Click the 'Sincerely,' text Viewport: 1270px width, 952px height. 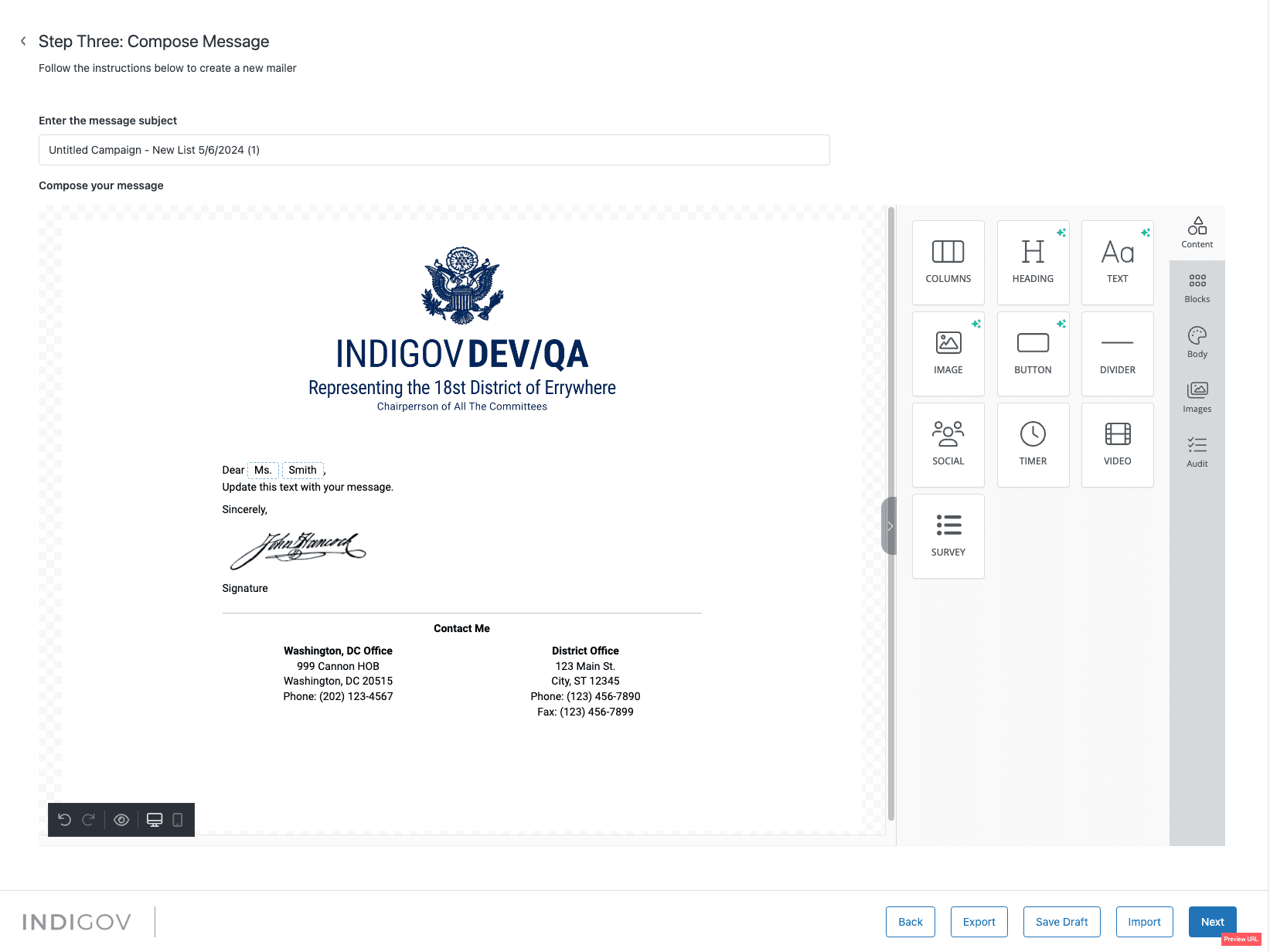(x=245, y=509)
